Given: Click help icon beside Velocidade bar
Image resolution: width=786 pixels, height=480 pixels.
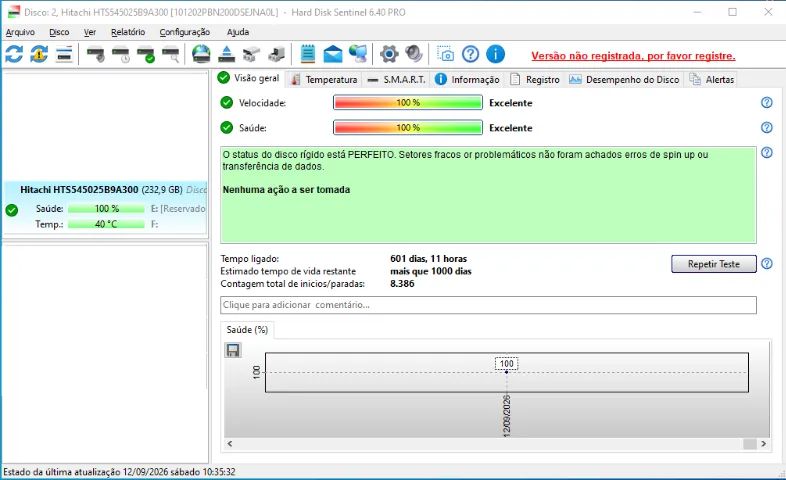Looking at the screenshot, I should point(766,102).
